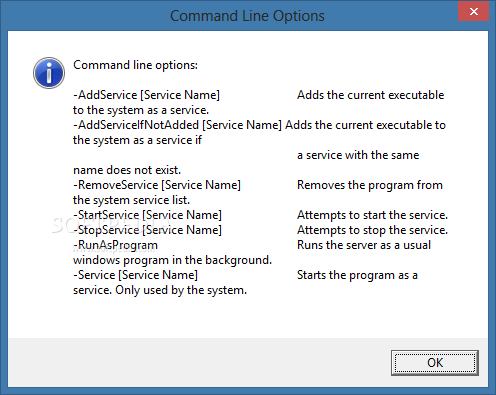Click the blue information icon
The image size is (496, 395).
coord(49,73)
